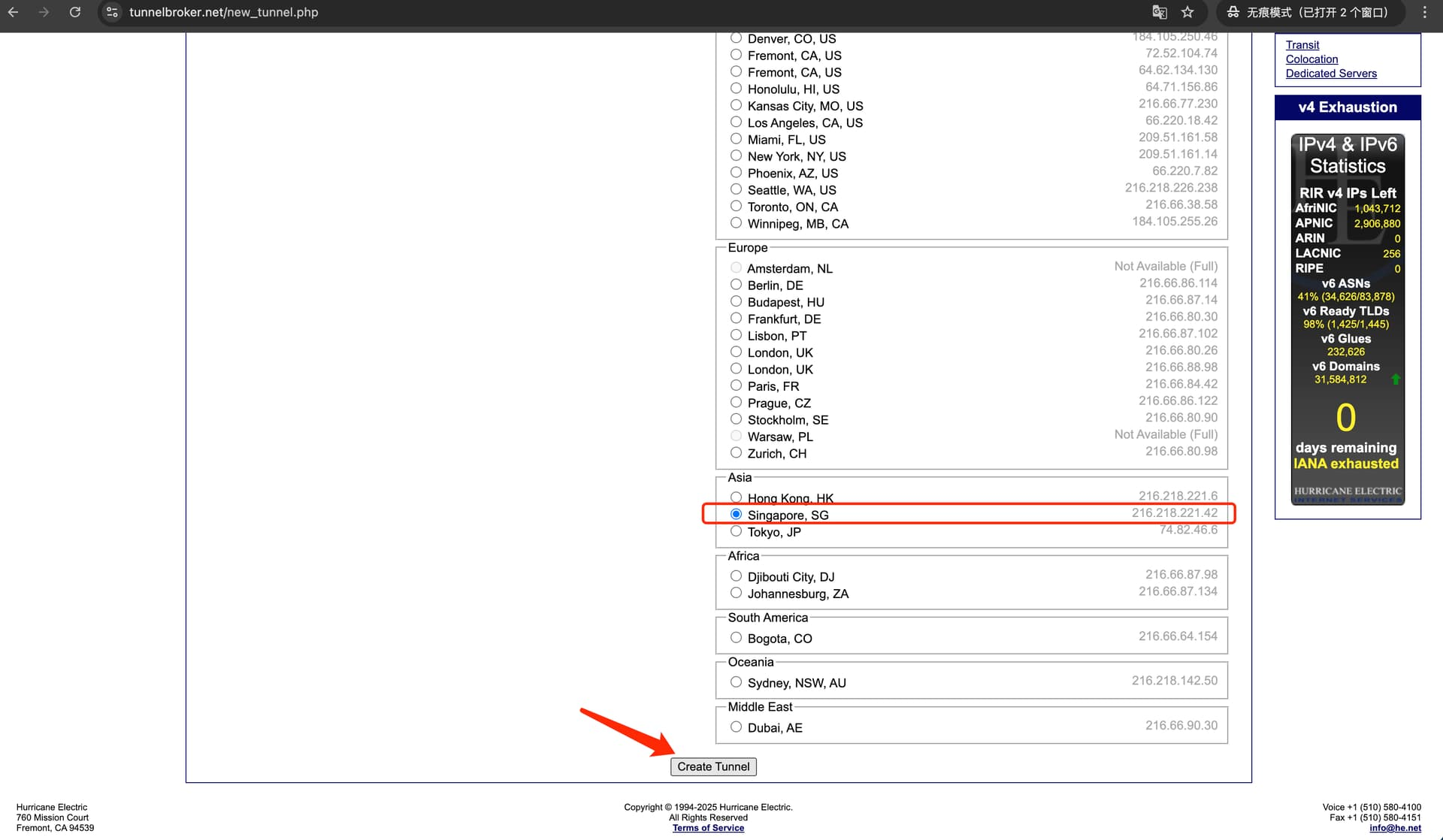Open site information icon in address bar
Screen dimensions: 1443x840
coord(112,12)
